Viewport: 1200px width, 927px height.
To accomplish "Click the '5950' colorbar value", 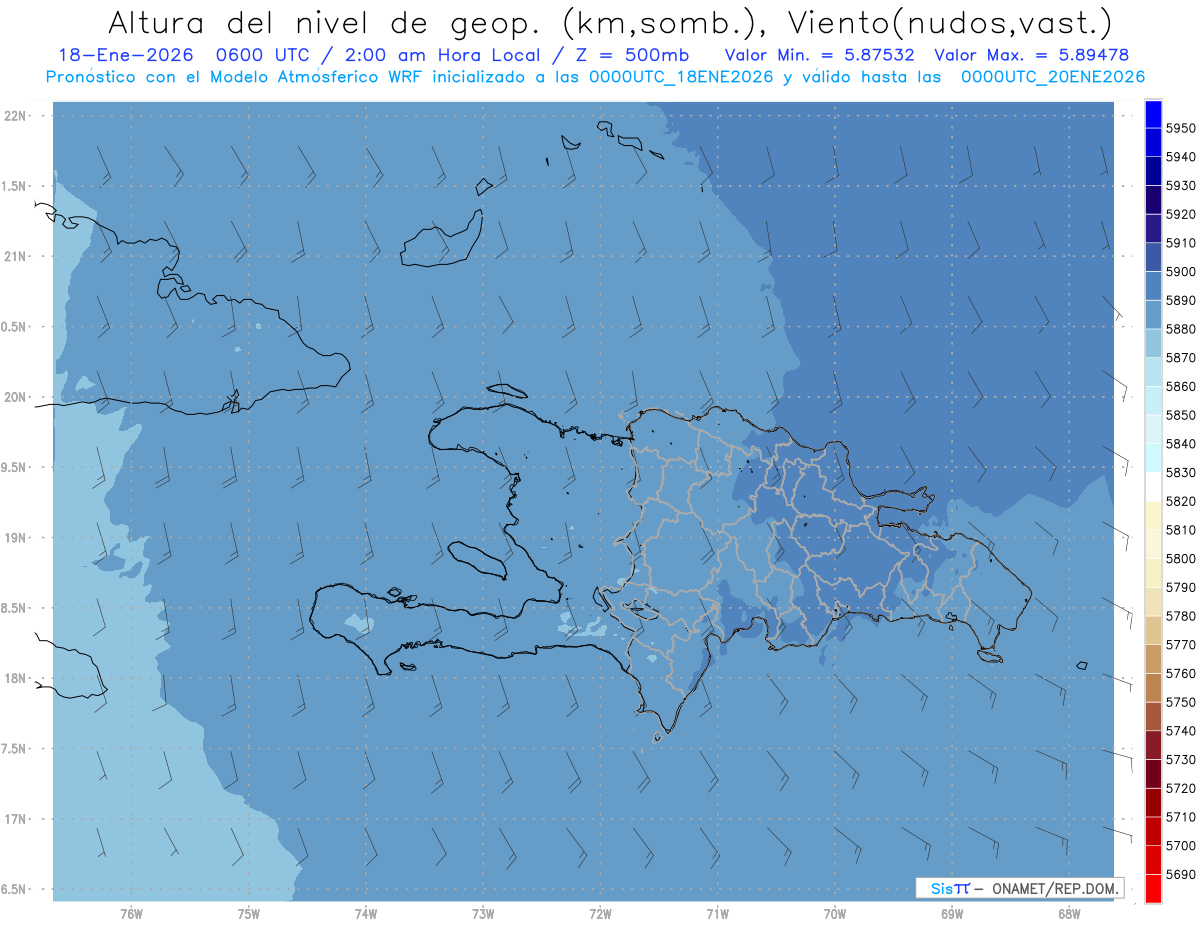I will point(1180,128).
